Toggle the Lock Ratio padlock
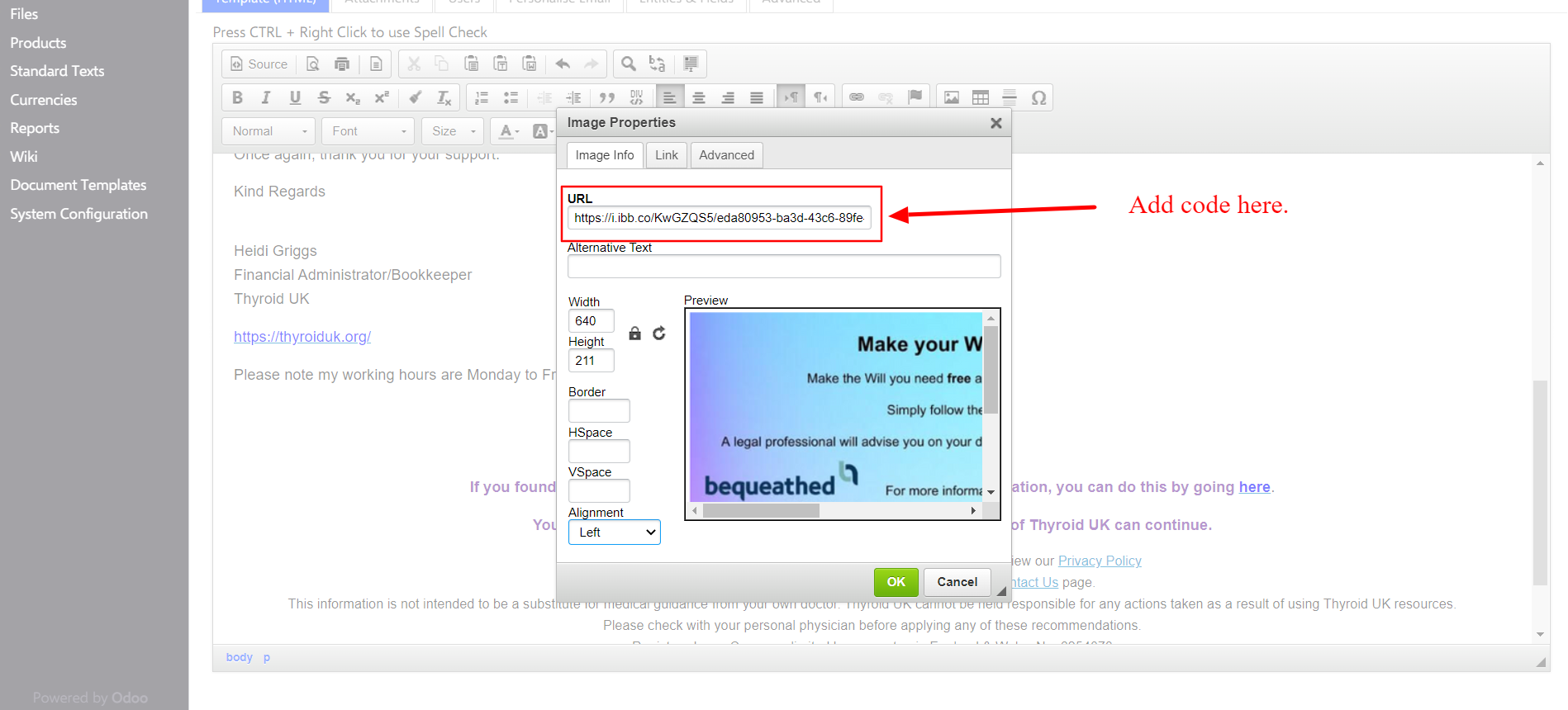This screenshot has height=710, width=1568. pyautogui.click(x=634, y=333)
